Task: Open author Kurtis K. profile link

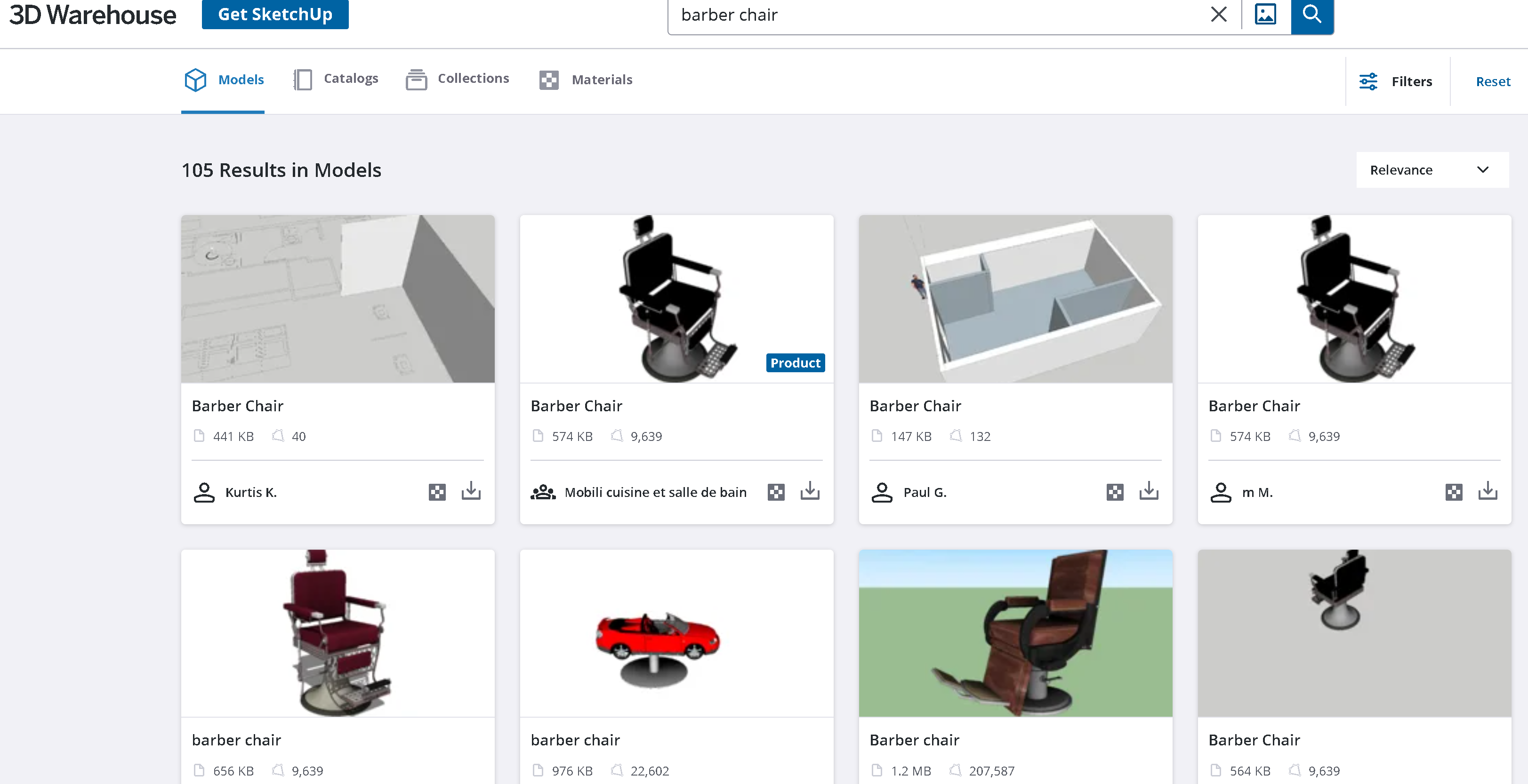Action: (251, 492)
